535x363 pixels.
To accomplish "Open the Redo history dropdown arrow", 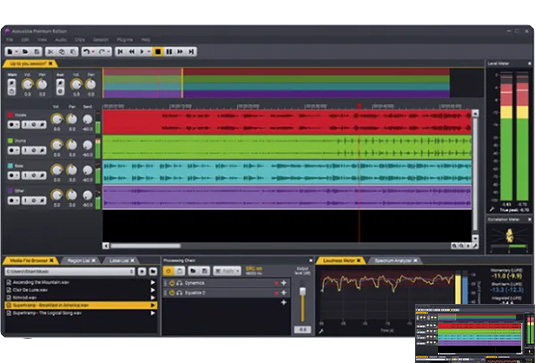I will [109, 52].
